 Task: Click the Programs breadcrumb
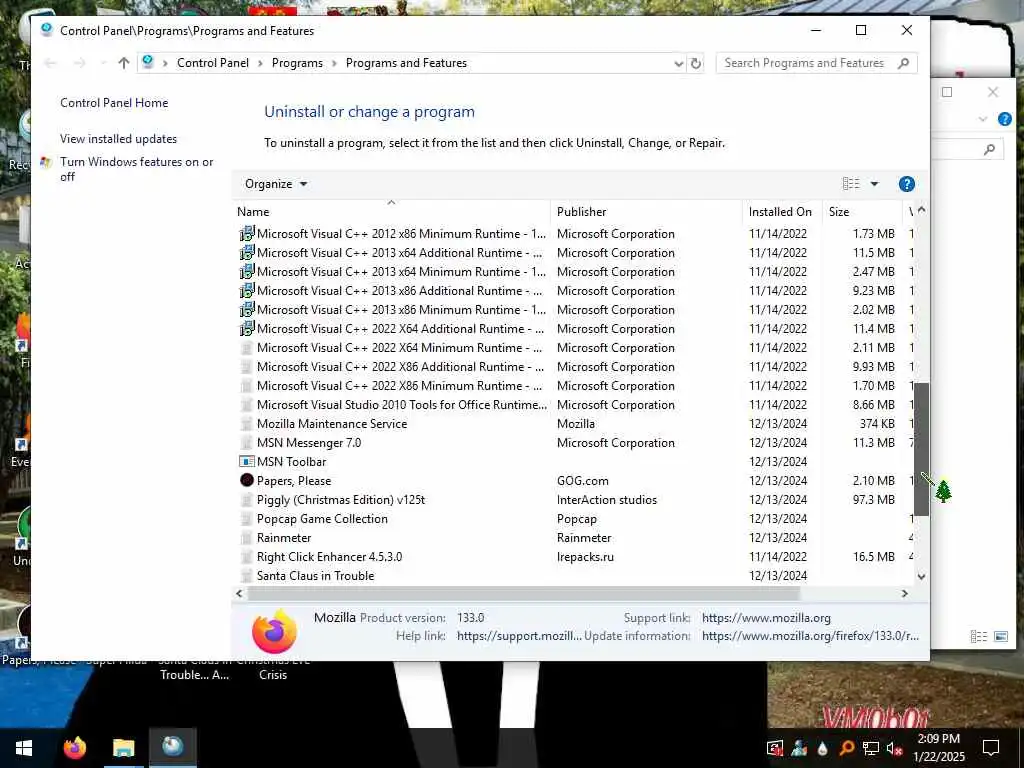(297, 63)
